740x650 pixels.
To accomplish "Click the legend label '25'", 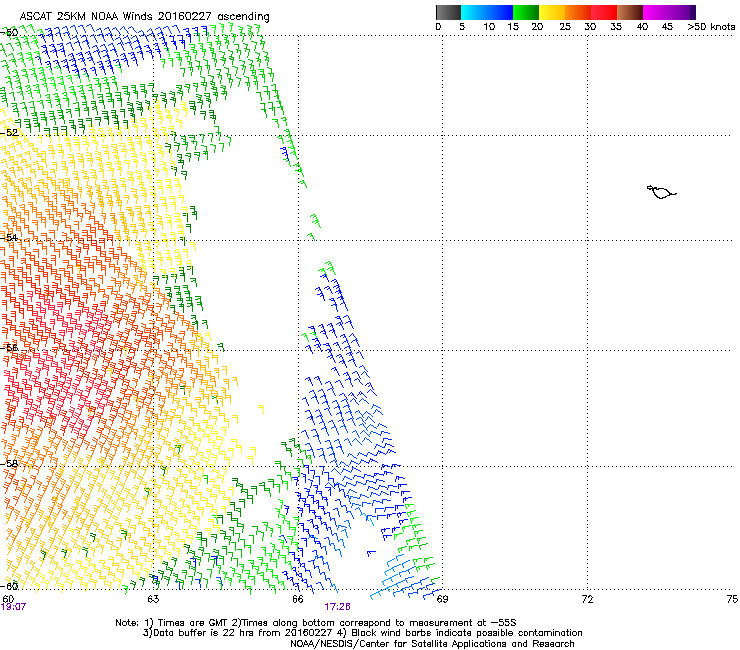I will click(565, 27).
